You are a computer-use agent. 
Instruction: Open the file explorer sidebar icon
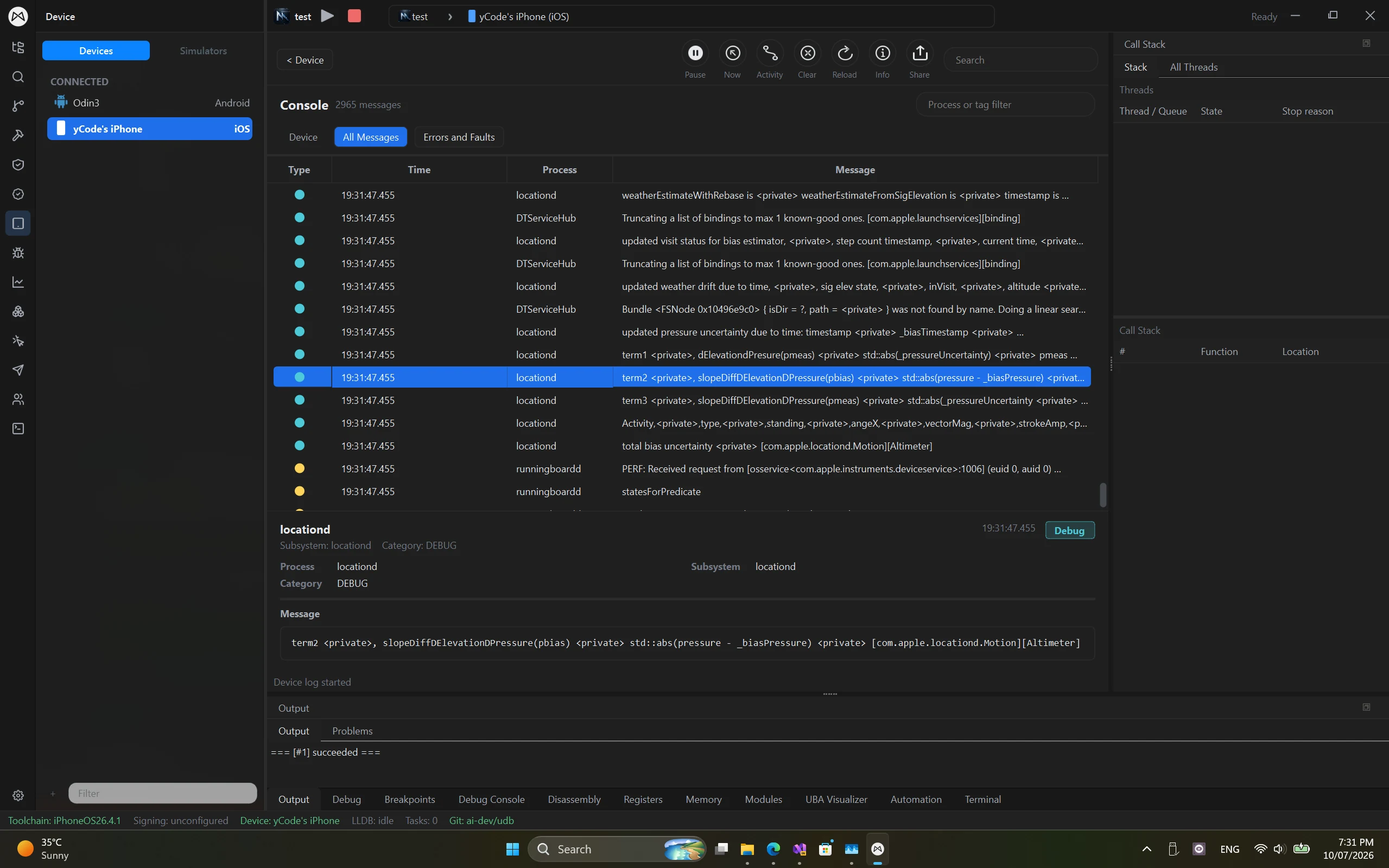(18, 48)
